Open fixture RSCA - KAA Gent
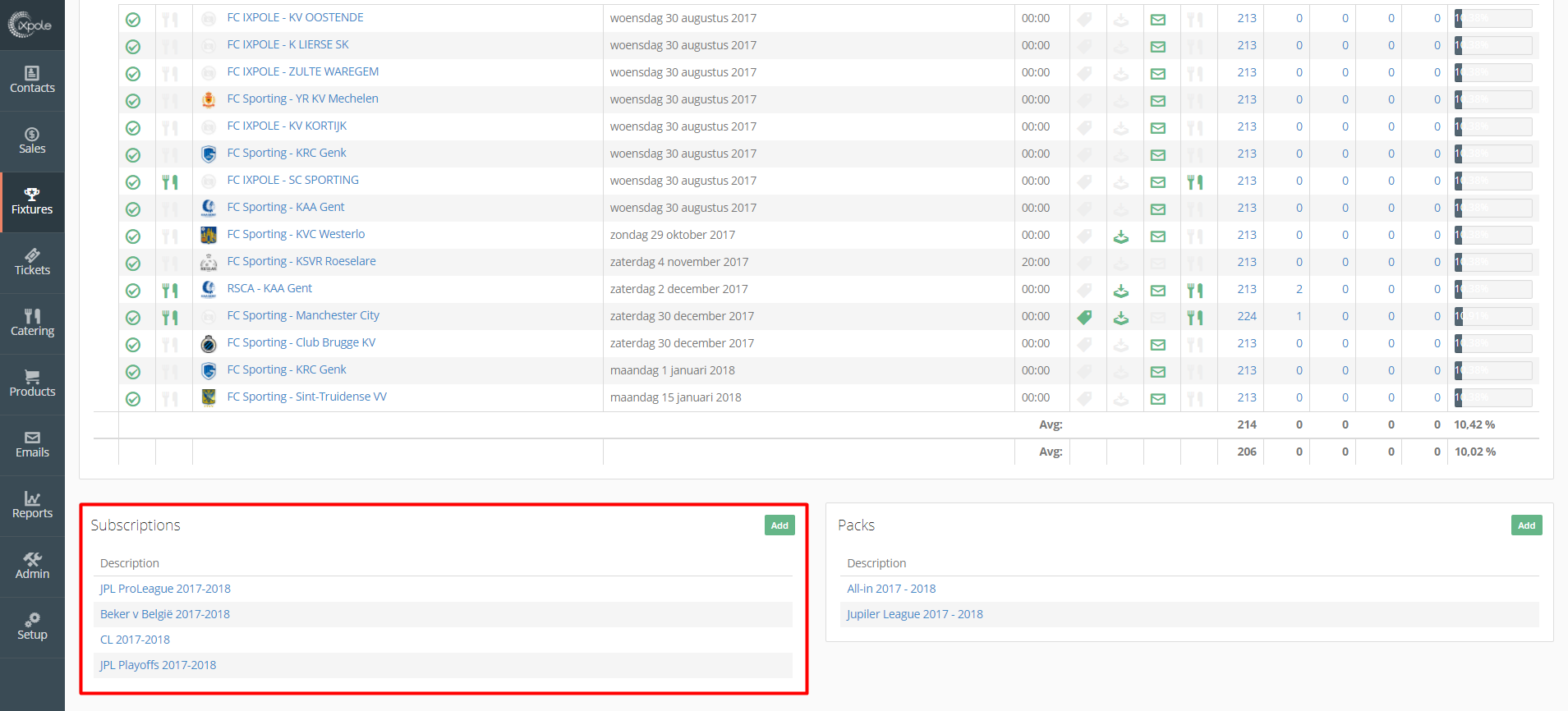Image resolution: width=1568 pixels, height=711 pixels. 269,288
